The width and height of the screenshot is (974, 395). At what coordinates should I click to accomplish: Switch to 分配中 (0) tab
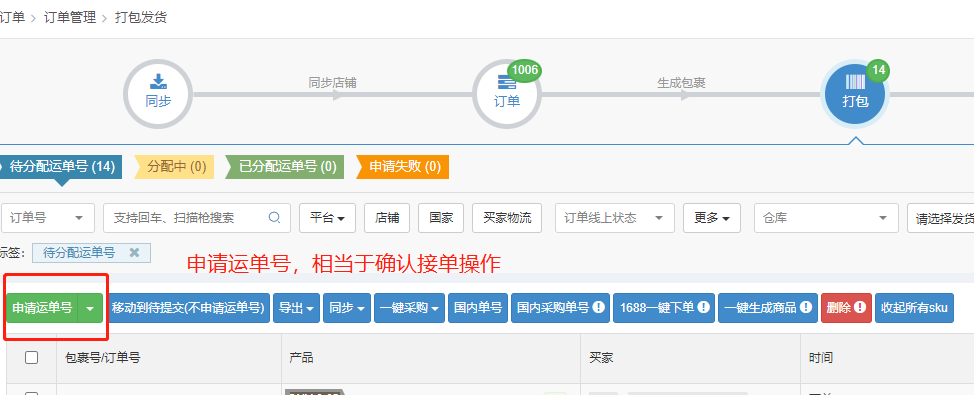[175, 167]
